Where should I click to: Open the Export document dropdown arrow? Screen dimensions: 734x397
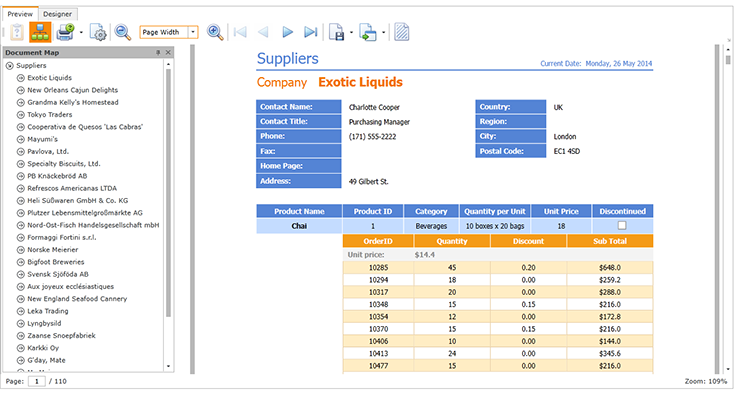(x=351, y=32)
